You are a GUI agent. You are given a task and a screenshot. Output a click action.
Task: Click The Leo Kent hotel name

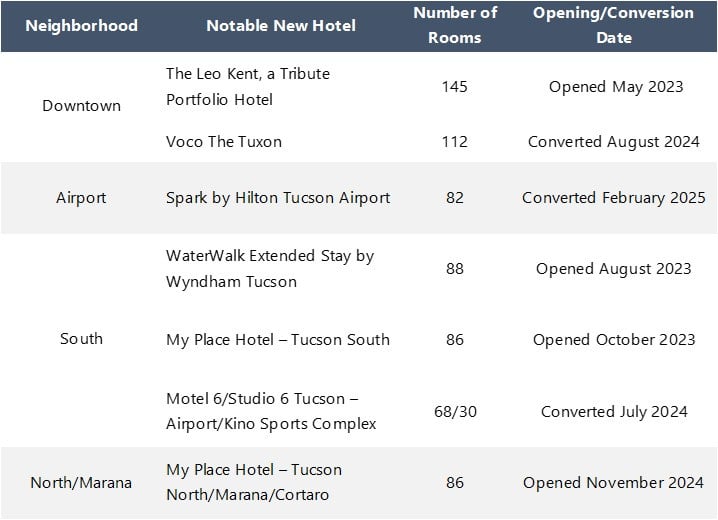(247, 87)
